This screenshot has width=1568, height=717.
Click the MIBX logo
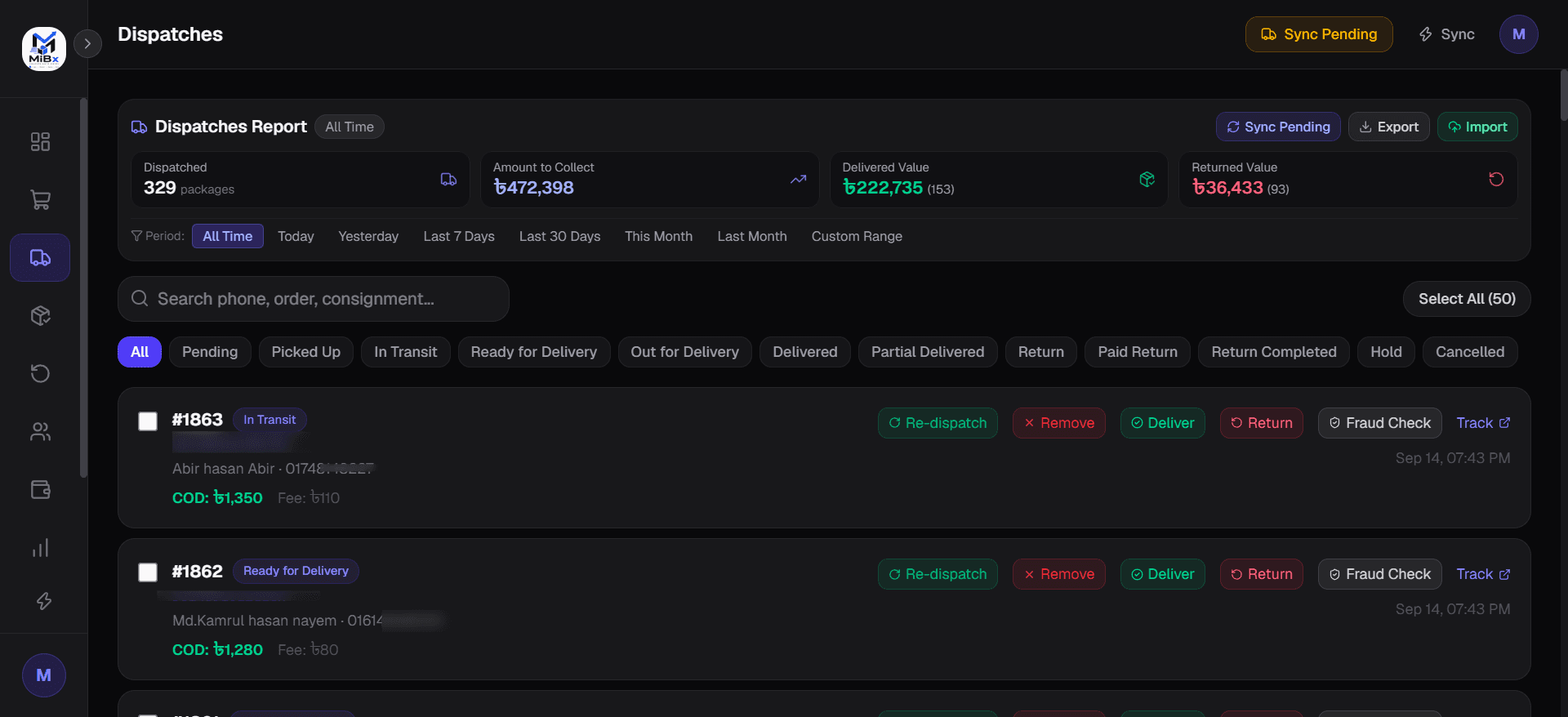(43, 49)
